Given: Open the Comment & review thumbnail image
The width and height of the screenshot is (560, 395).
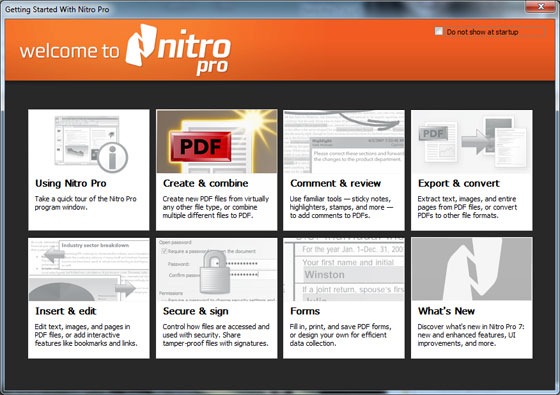Looking at the screenshot, I should point(344,142).
